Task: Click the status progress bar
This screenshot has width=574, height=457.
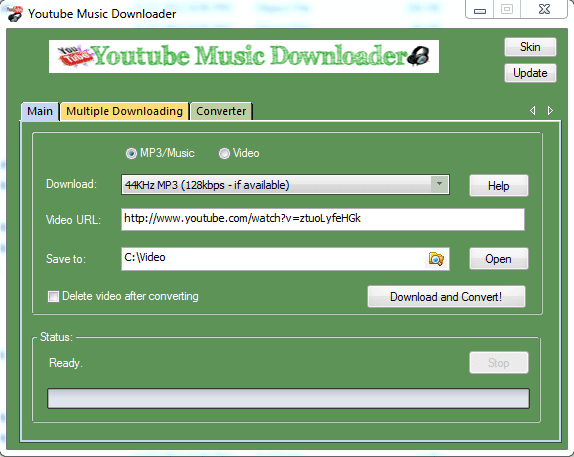Action: pos(288,398)
